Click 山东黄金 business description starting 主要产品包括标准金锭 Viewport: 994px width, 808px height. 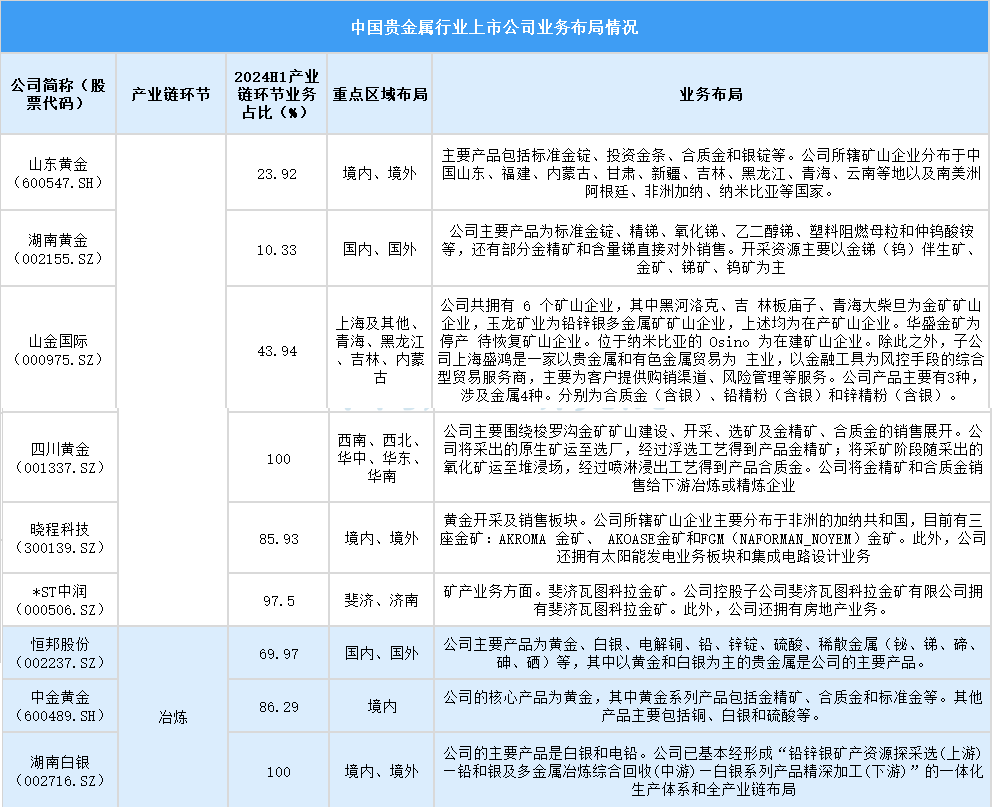point(711,173)
